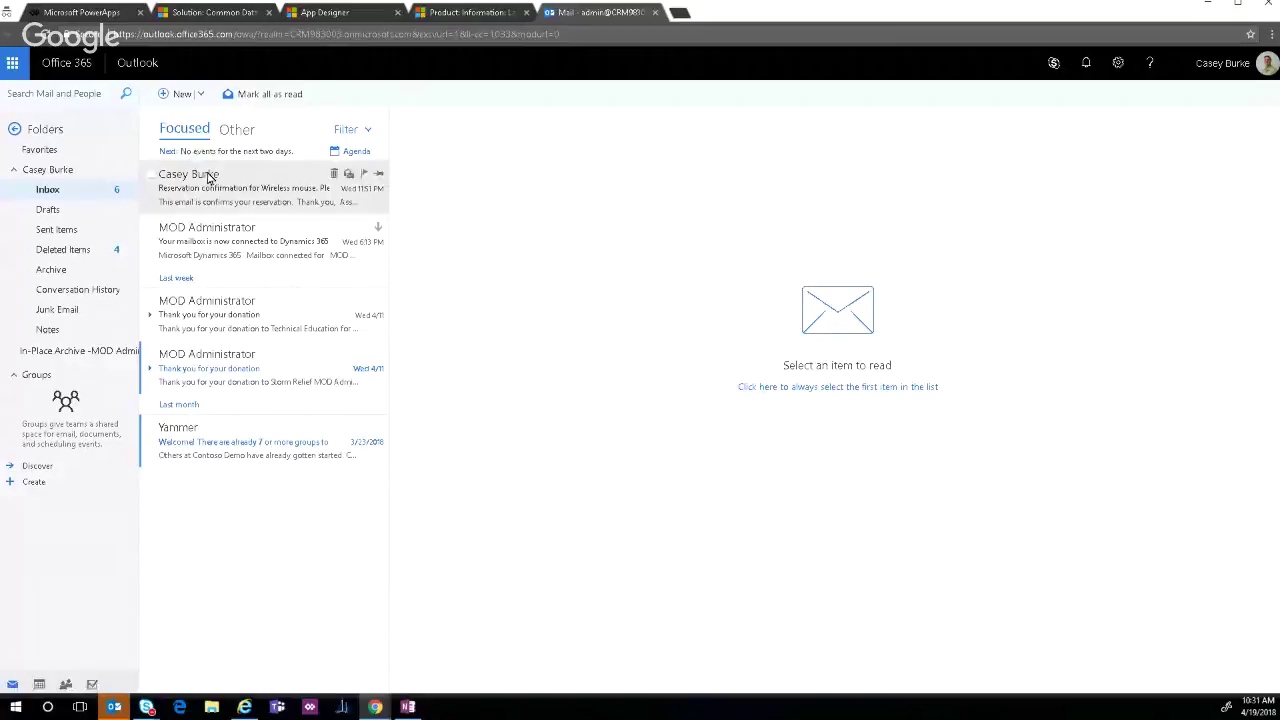
Task: Open the Office 365 home link
Action: click(66, 63)
